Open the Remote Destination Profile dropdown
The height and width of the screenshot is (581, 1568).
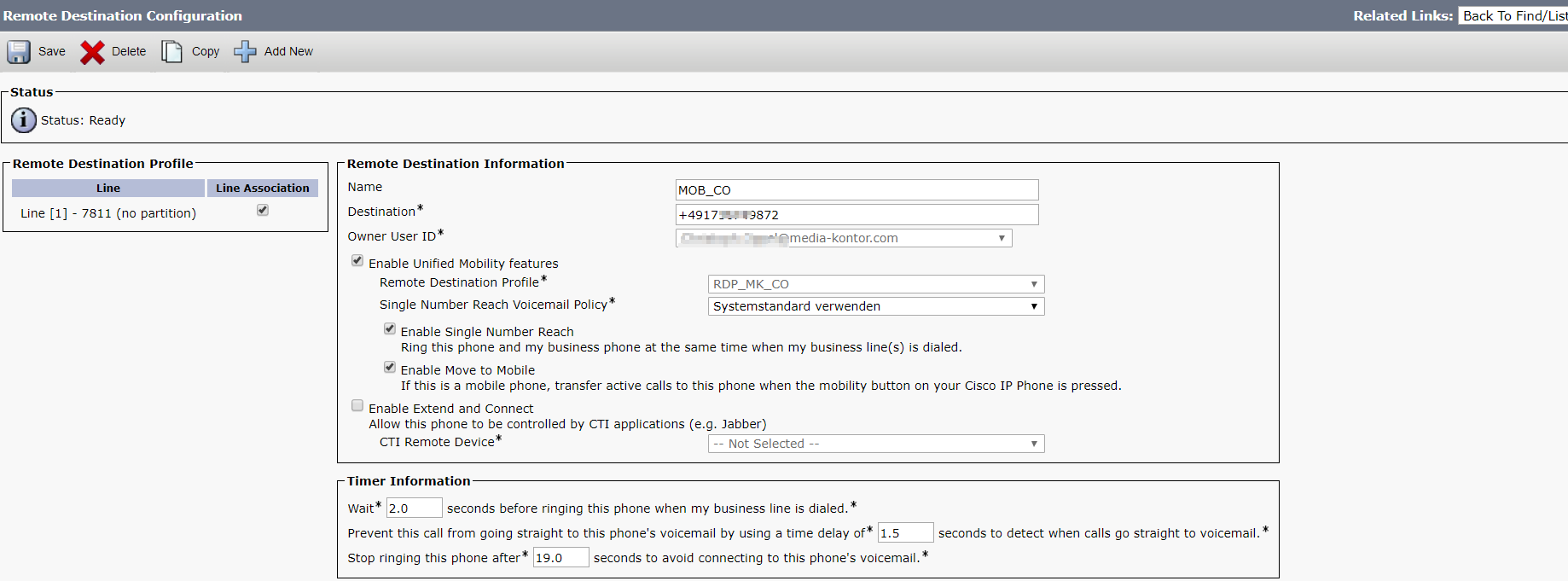(1032, 283)
